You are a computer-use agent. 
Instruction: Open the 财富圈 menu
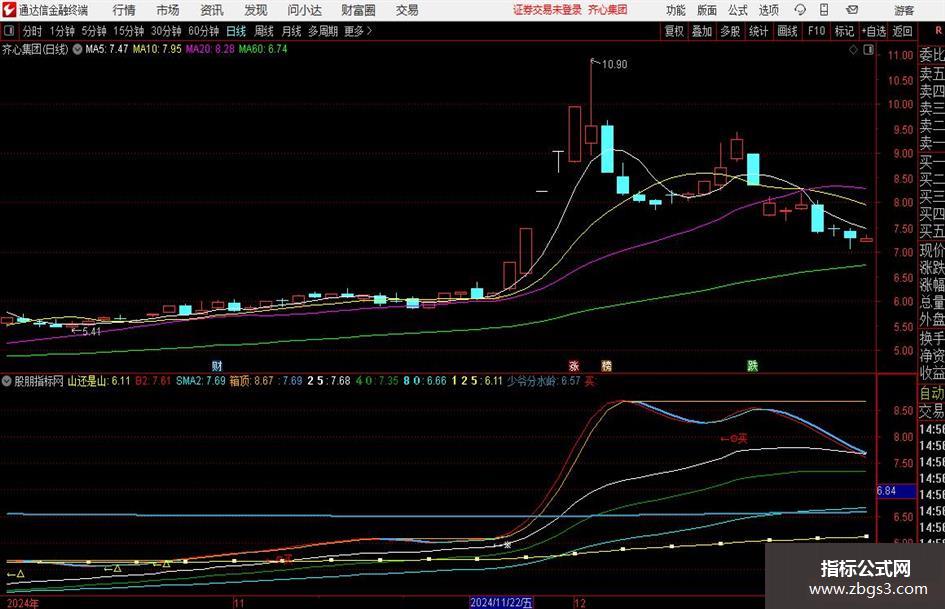[358, 10]
